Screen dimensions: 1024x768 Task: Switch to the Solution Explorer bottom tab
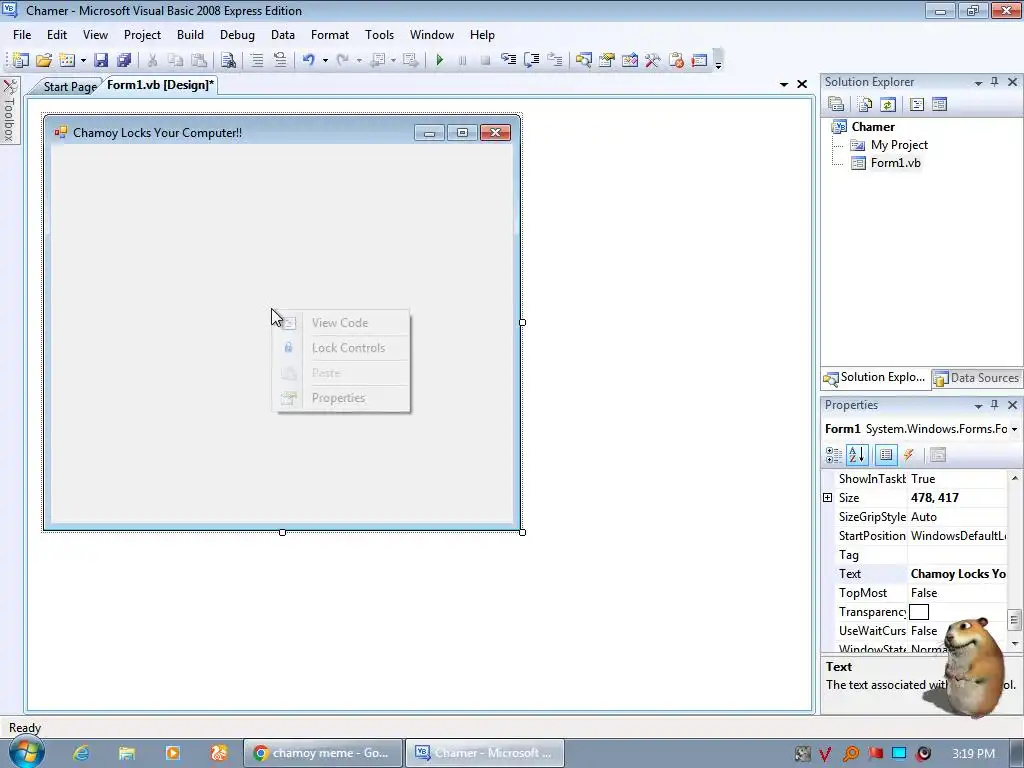tap(875, 377)
